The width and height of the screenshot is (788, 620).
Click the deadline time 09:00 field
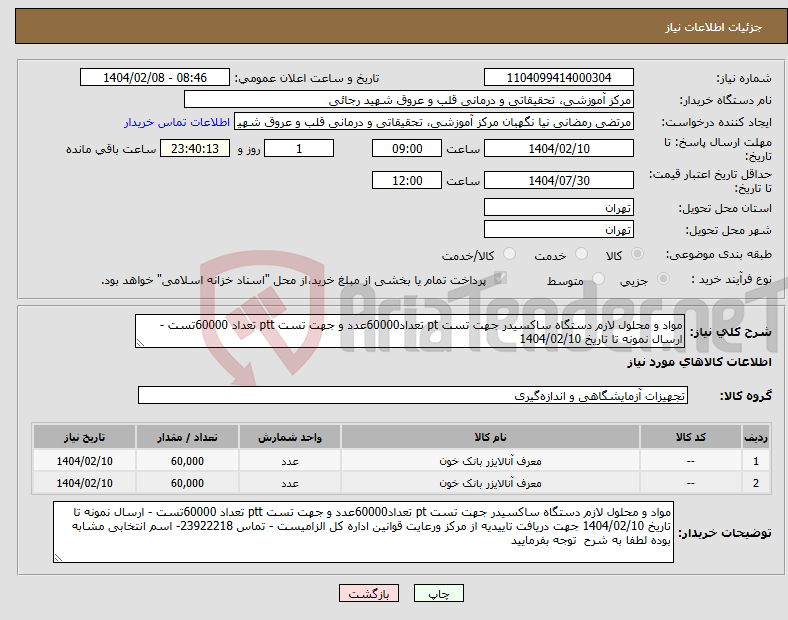click(407, 148)
